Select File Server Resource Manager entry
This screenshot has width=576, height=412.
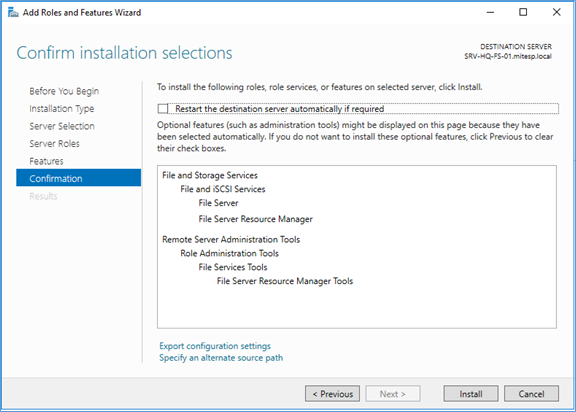point(256,219)
